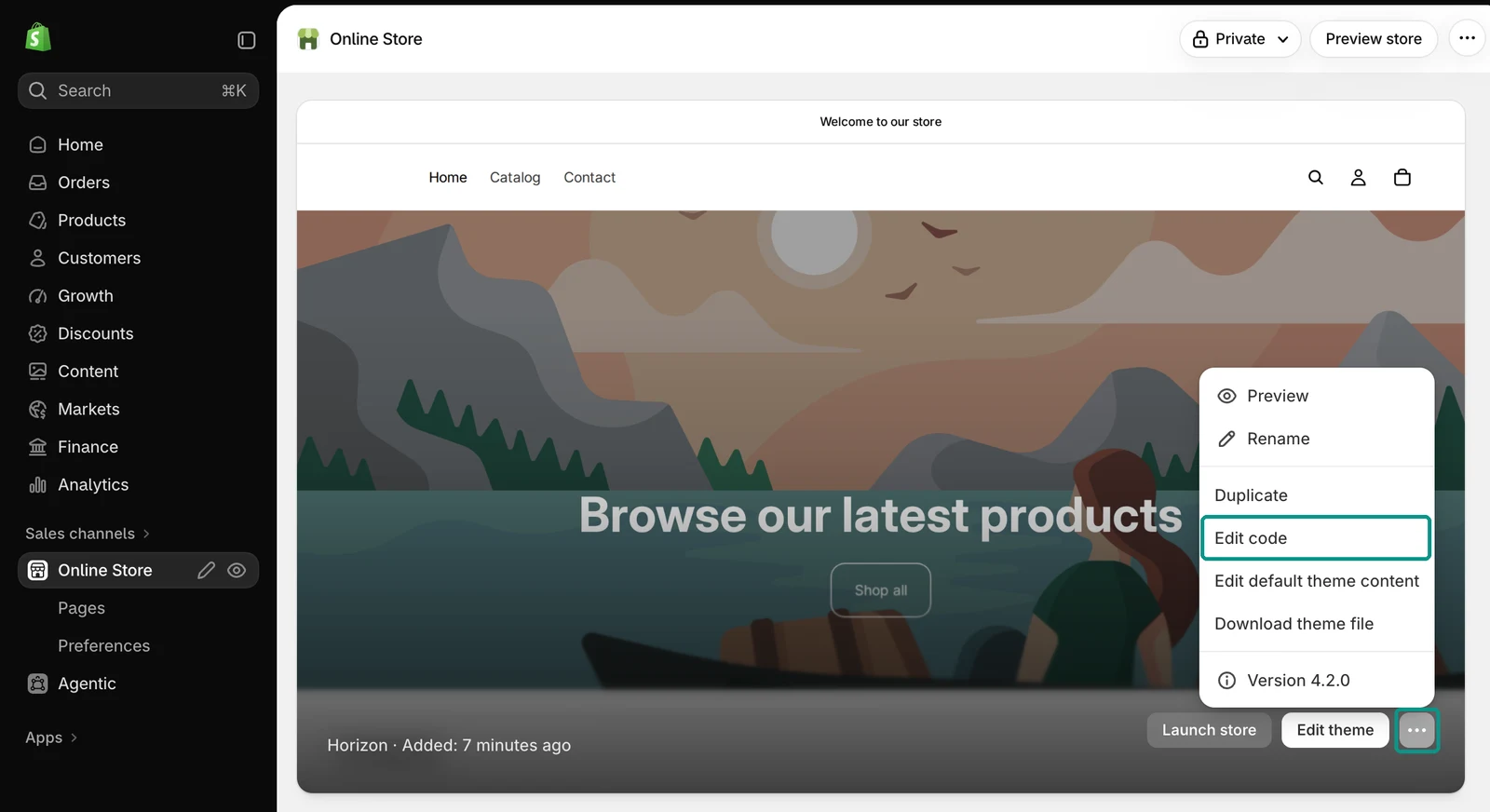The image size is (1490, 812).
Task: Click the Content image icon
Action: point(37,372)
